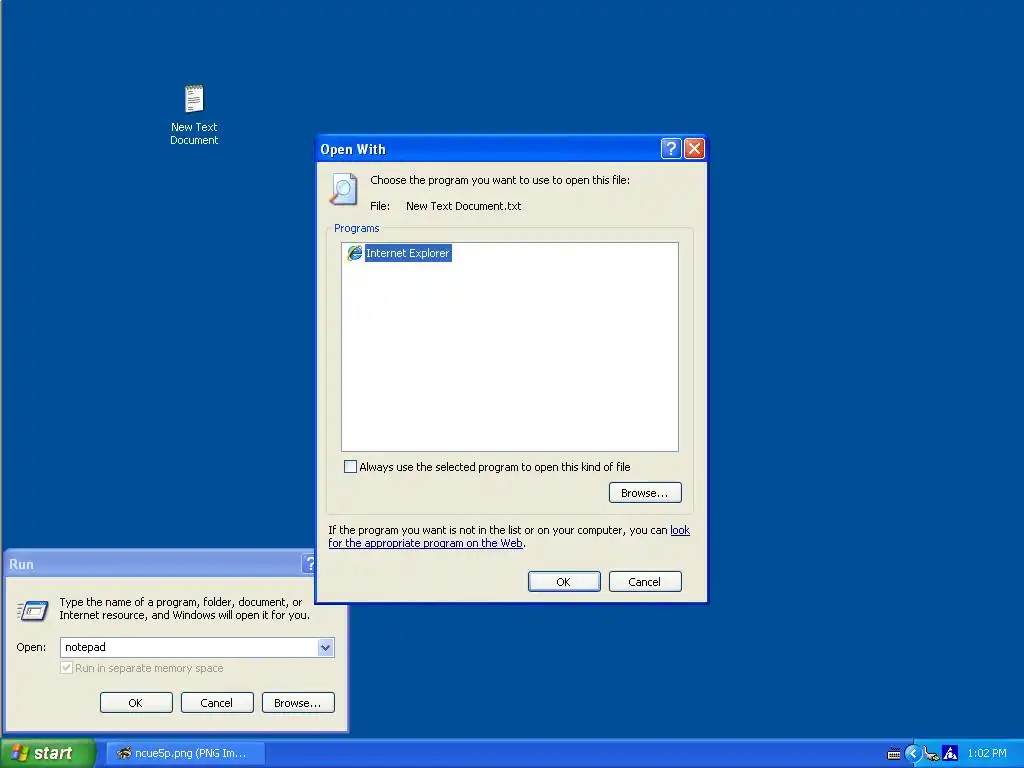1024x768 pixels.
Task: Click the Open With dialog help button
Action: click(x=671, y=149)
